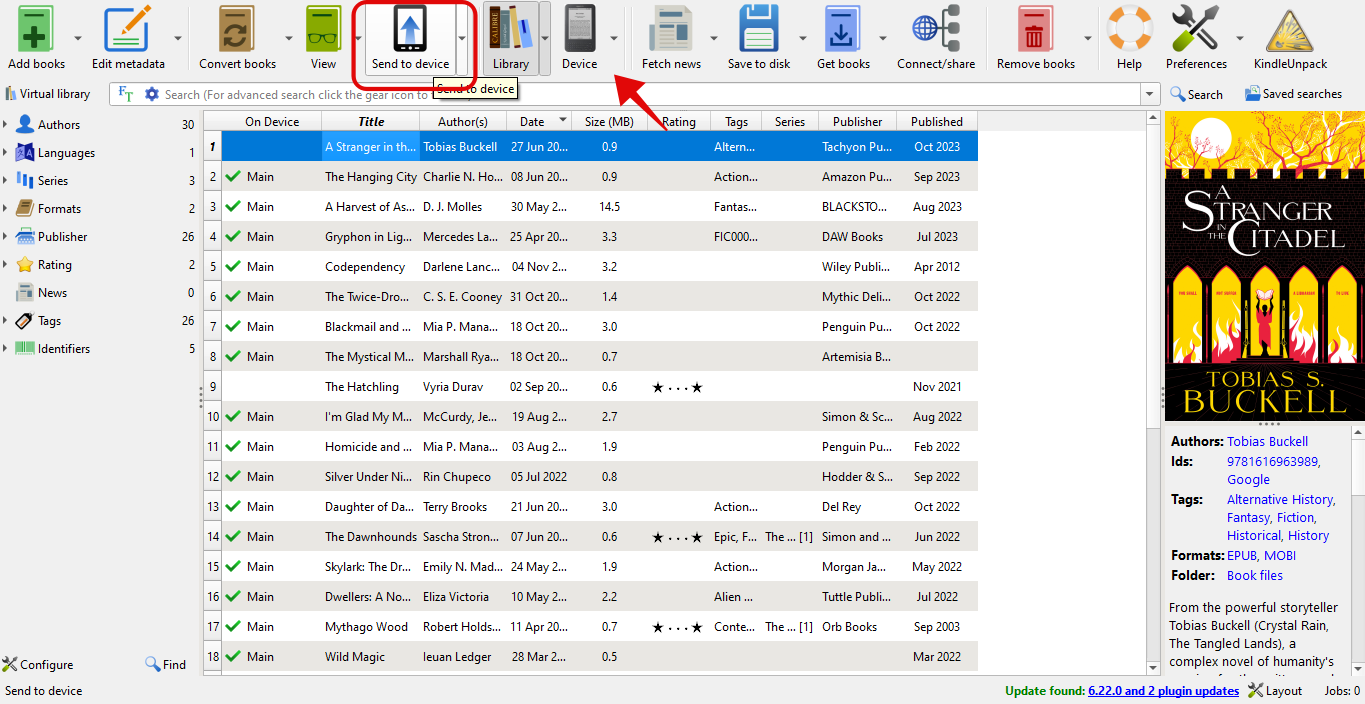Expand the Authors category
The height and width of the screenshot is (704, 1365).
pos(5,125)
